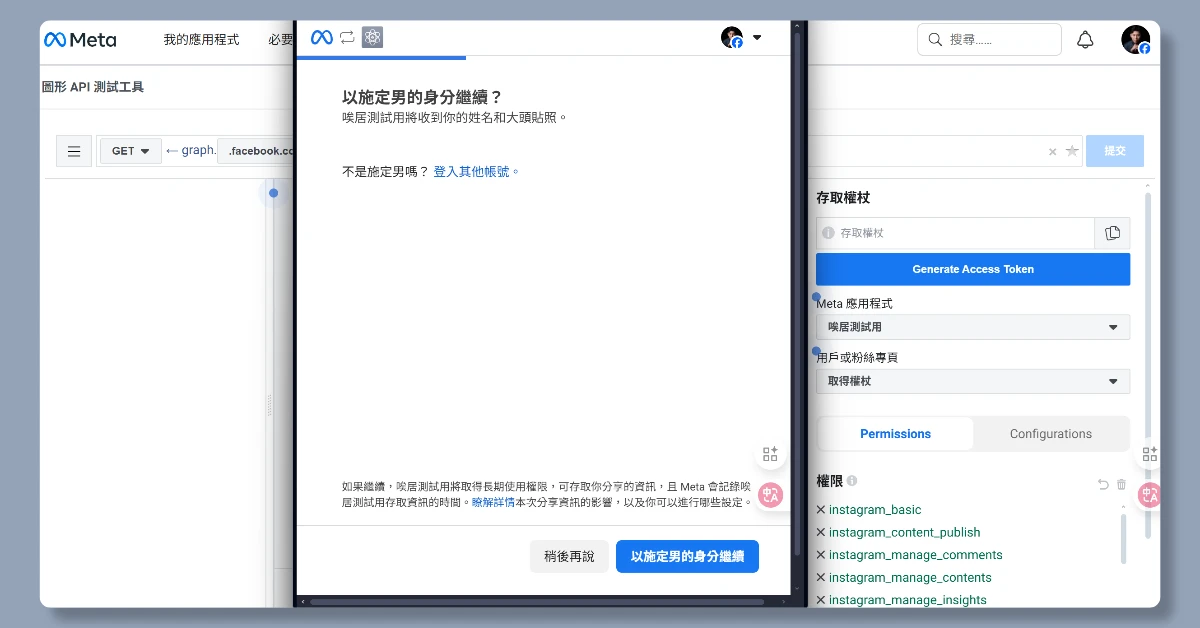Click the magnifier icon in the search box
This screenshot has width=1200, height=628.
[x=935, y=40]
